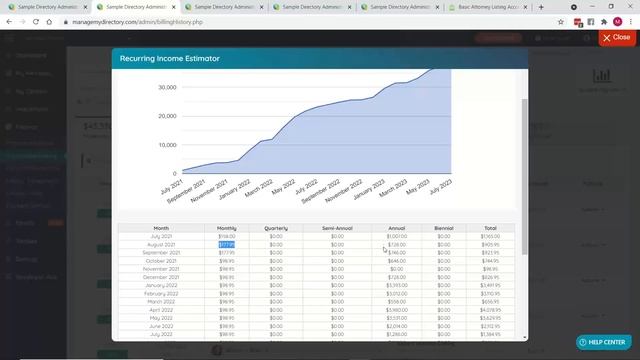640x360 pixels.
Task: Go back to the previous page
Action: pyautogui.click(x=9, y=22)
